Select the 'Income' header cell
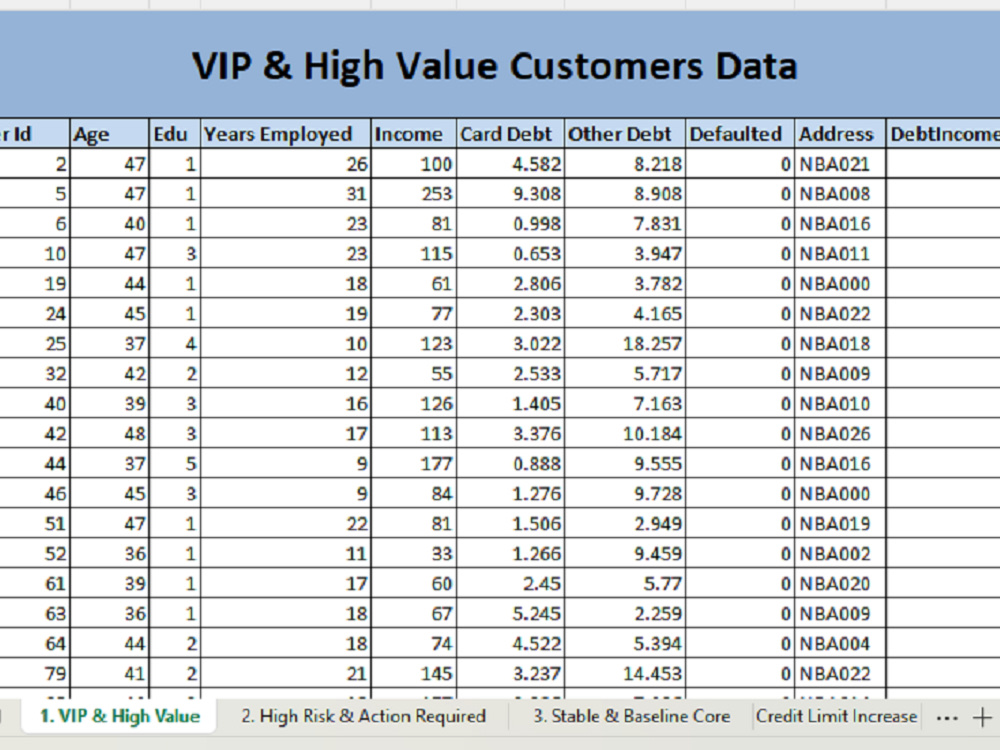 coord(414,134)
